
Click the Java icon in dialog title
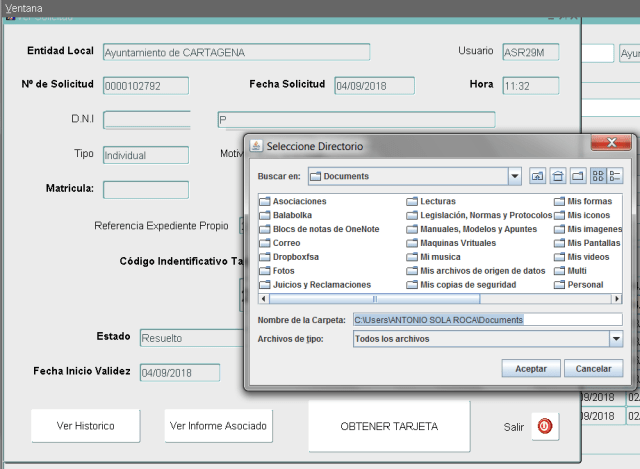(256, 146)
